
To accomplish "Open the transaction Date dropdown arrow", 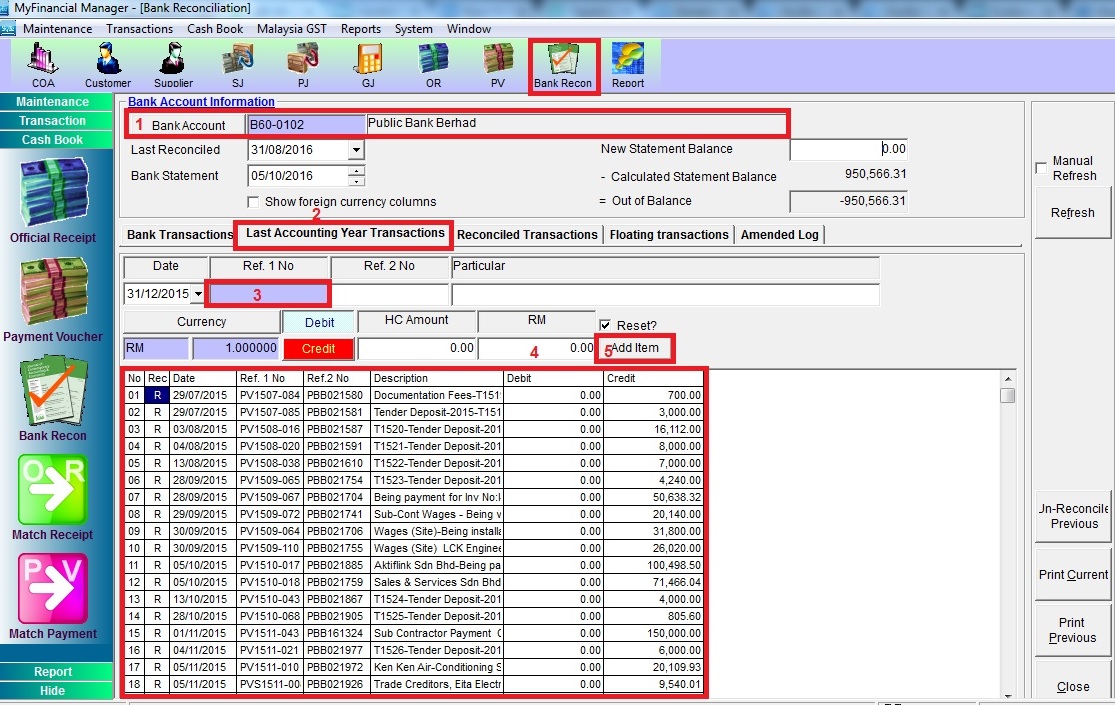I will 199,294.
